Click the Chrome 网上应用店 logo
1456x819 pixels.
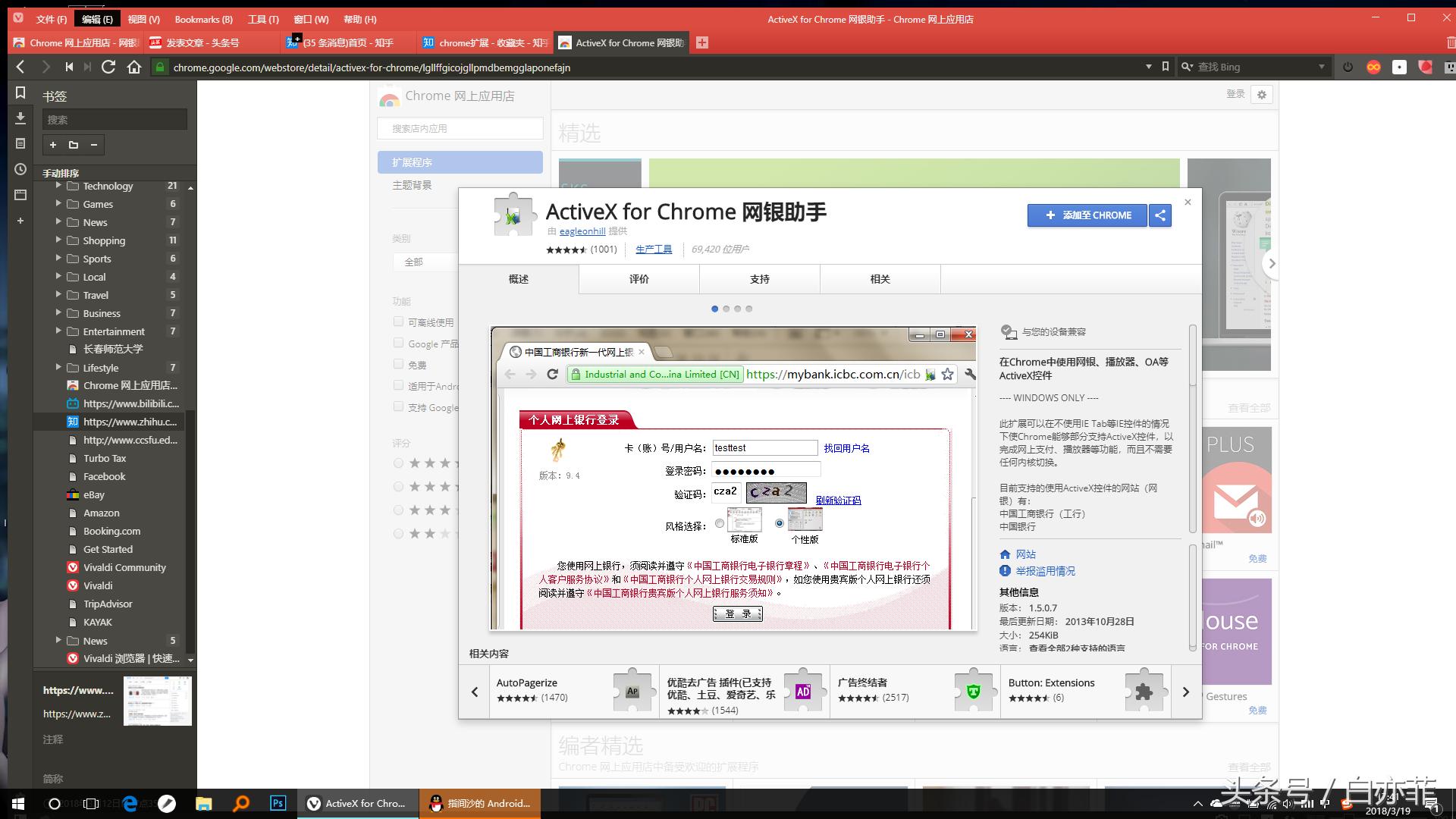(x=389, y=96)
